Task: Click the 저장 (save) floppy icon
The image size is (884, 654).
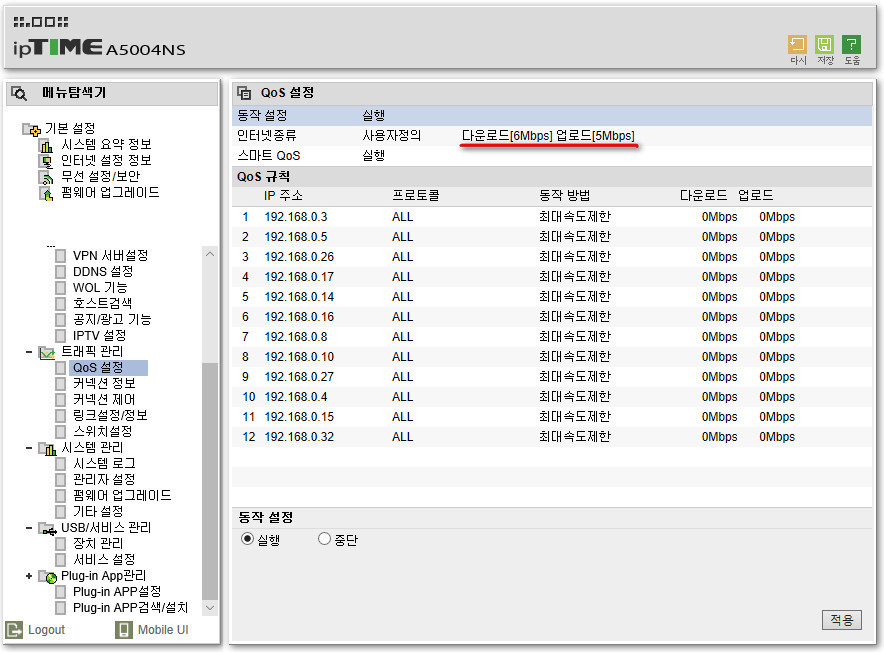Action: [824, 45]
